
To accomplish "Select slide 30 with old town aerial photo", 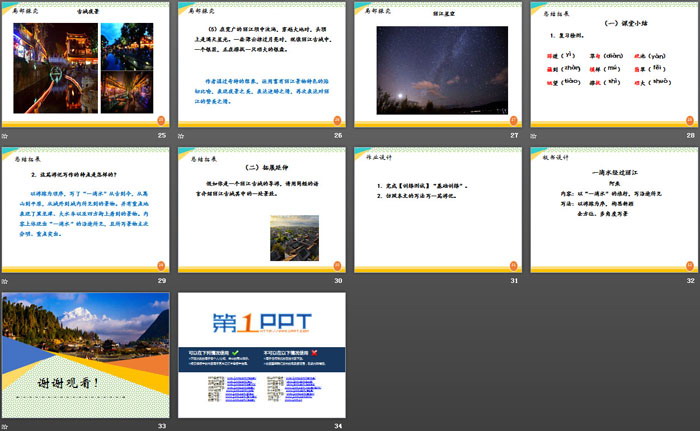I will [262, 210].
